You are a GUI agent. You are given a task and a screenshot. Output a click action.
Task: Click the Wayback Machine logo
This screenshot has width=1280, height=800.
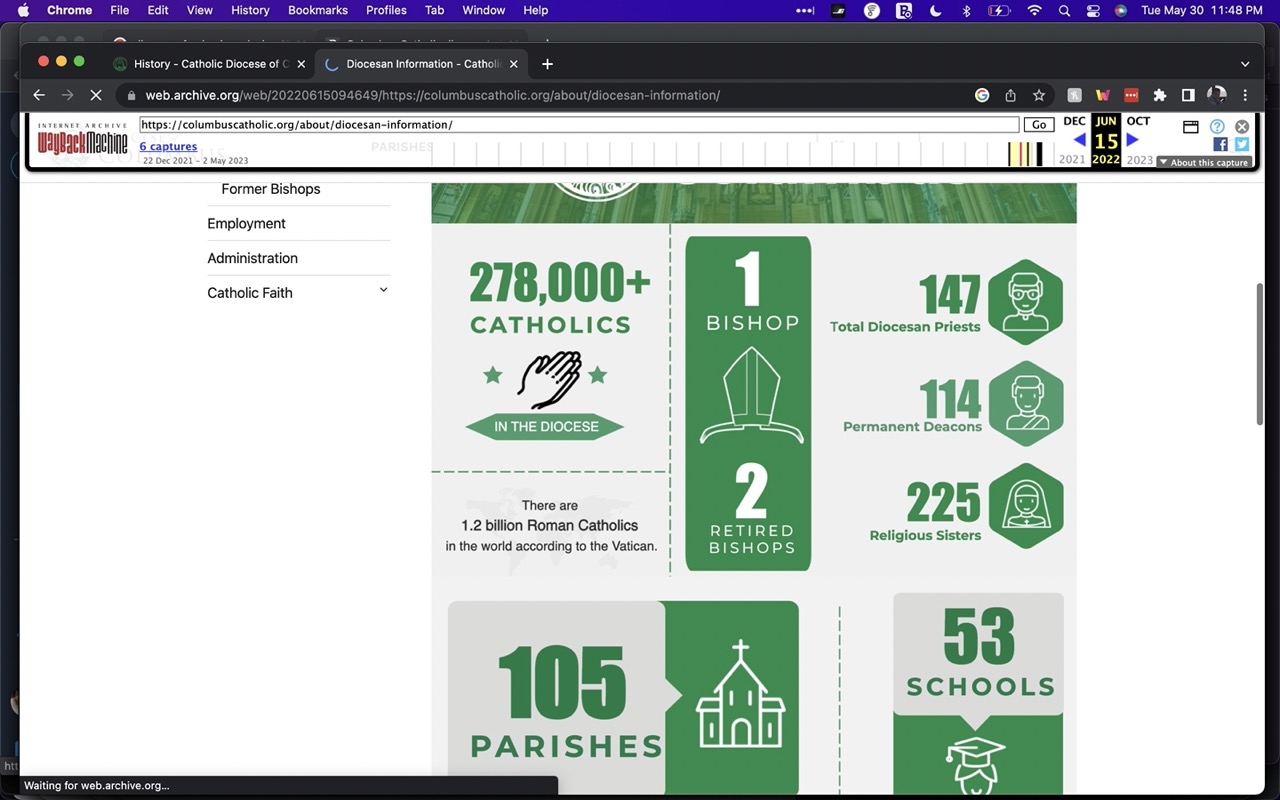point(82,141)
